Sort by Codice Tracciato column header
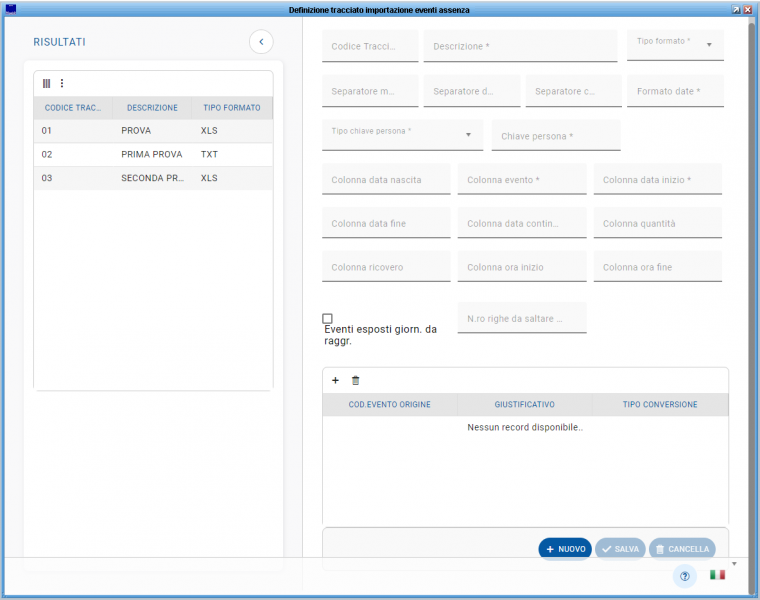 (72, 108)
